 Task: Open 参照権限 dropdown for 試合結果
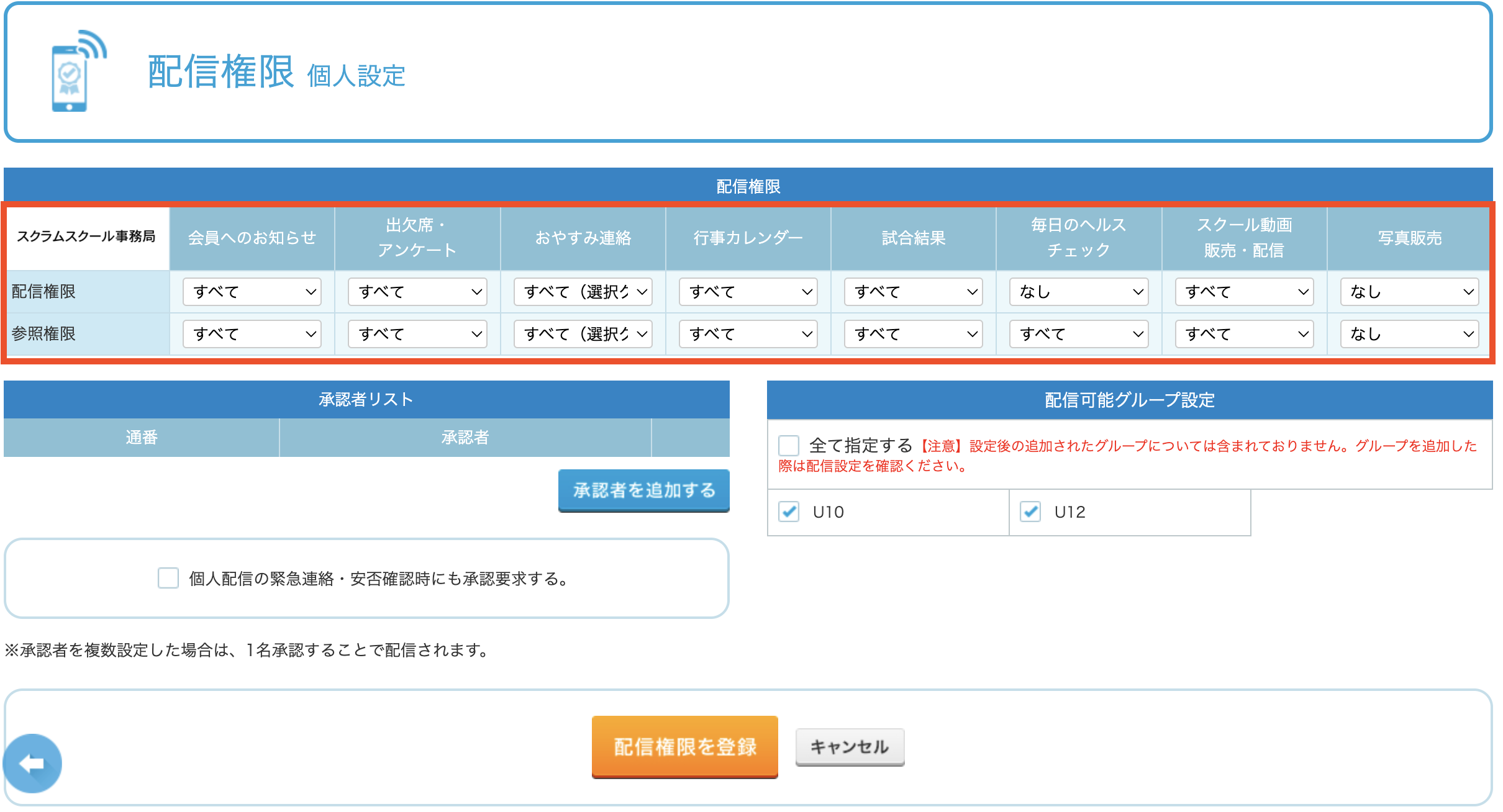pos(914,334)
